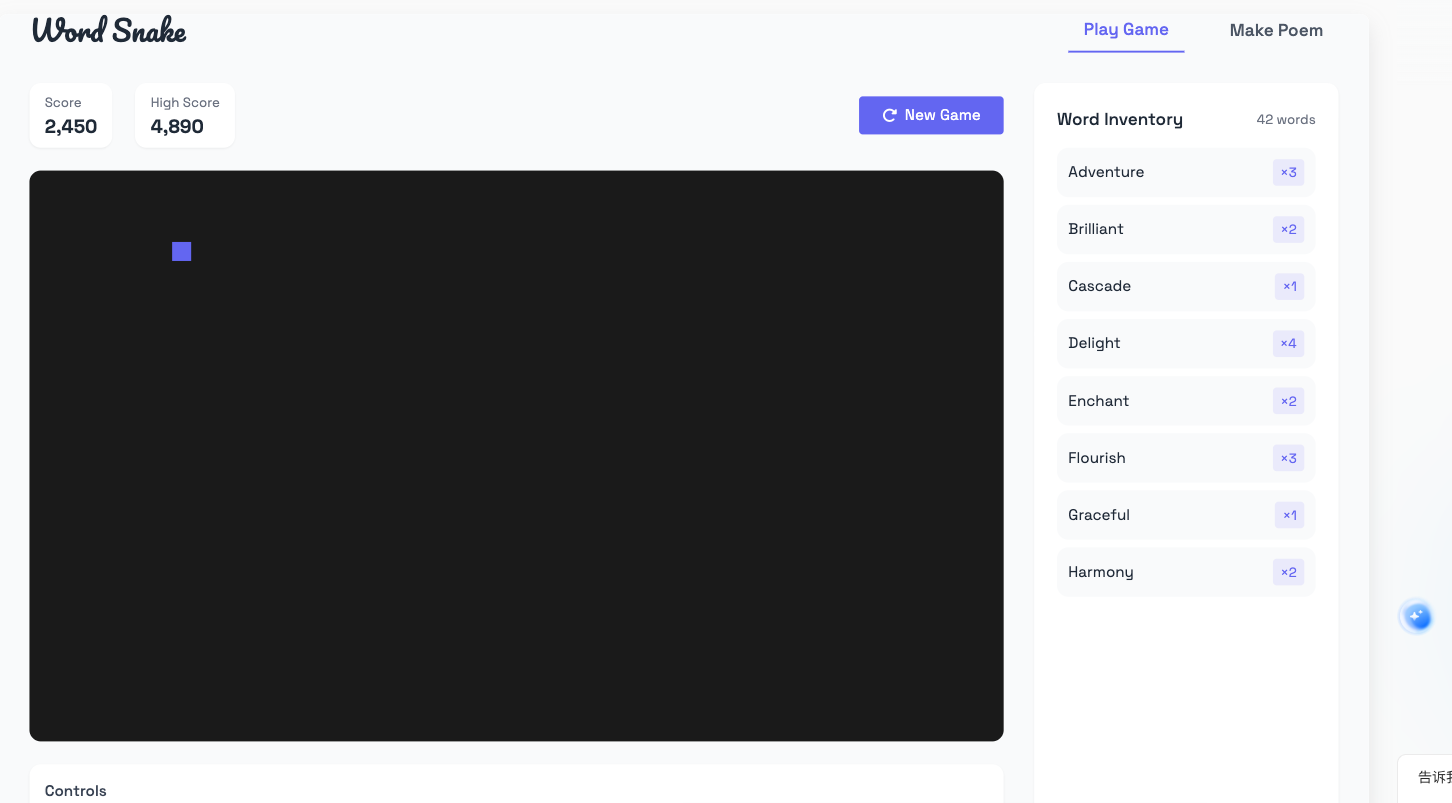Click the Word Snake logo title
The width and height of the screenshot is (1452, 803).
[109, 31]
